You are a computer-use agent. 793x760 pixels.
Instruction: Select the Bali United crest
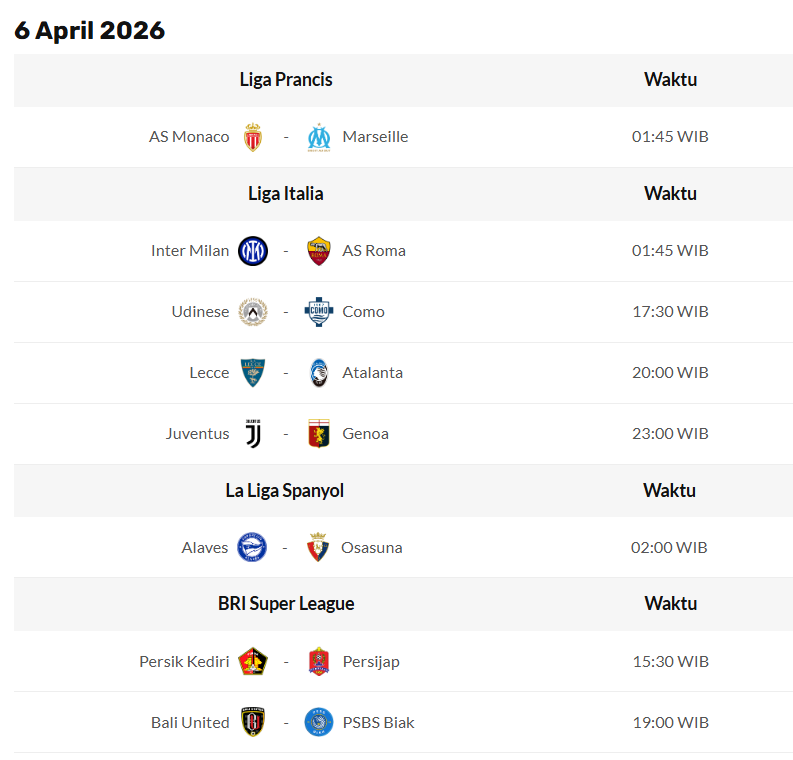[x=253, y=723]
